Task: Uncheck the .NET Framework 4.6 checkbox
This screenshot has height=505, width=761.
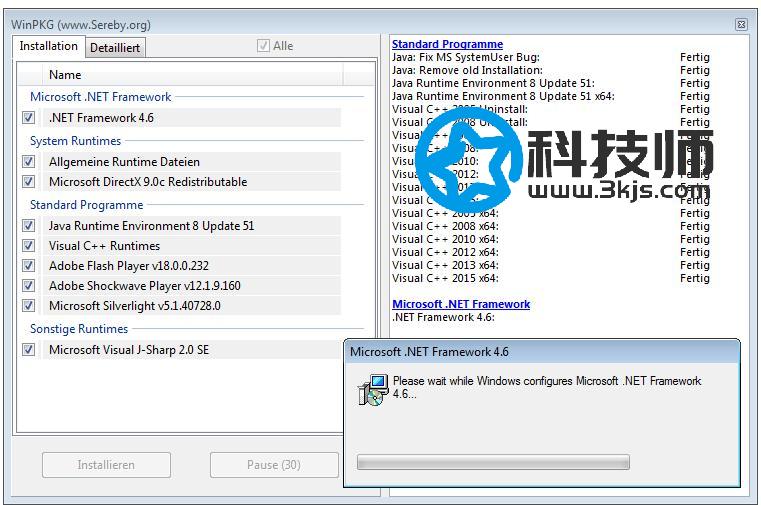Action: point(29,117)
